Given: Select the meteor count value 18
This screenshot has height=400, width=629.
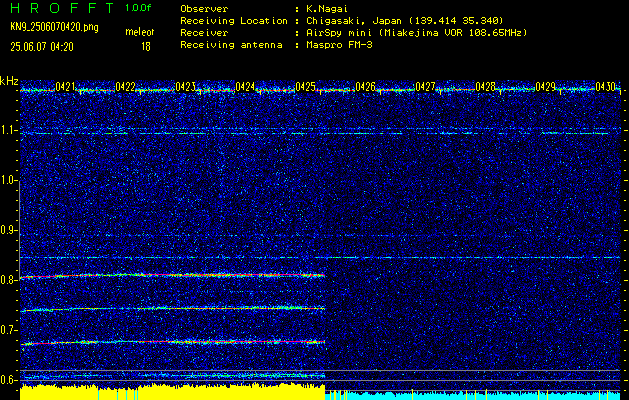Looking at the screenshot, I should click(146, 47).
